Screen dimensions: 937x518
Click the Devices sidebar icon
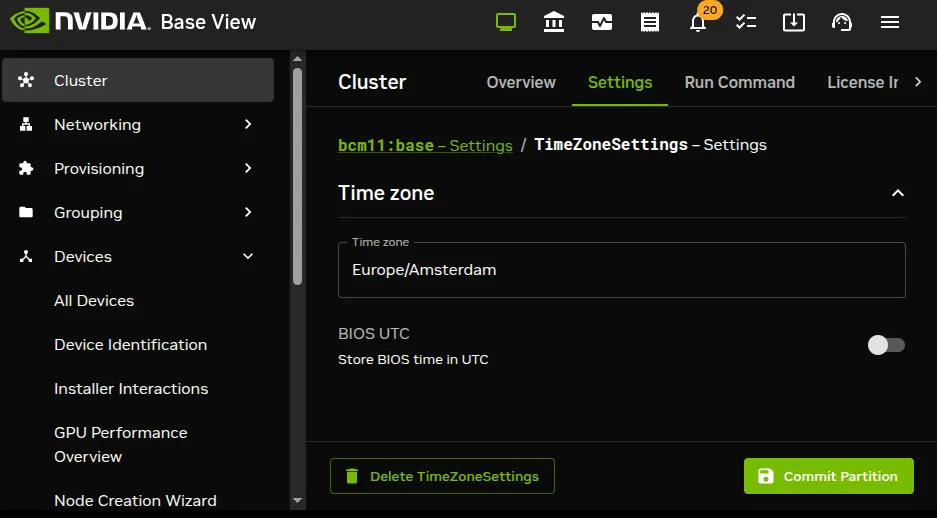coord(26,256)
